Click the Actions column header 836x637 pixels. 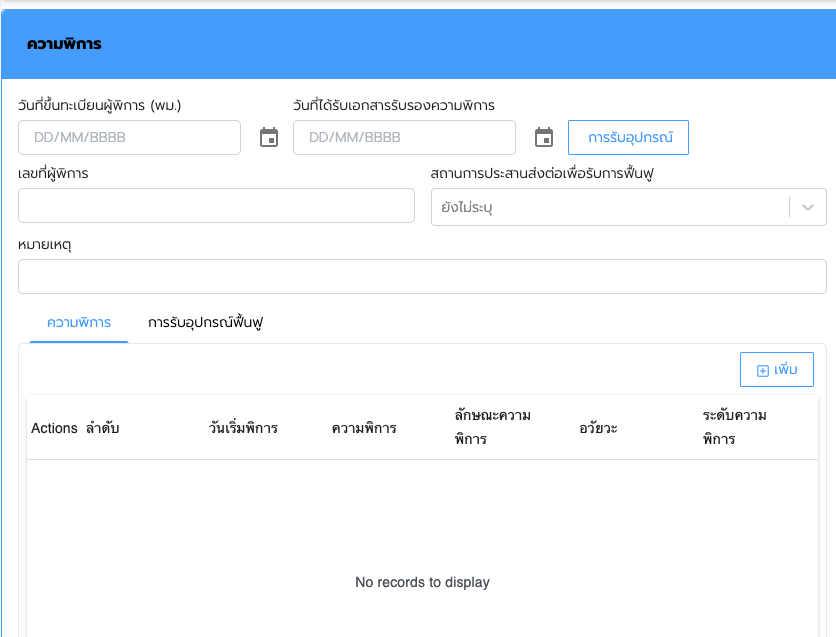point(54,428)
